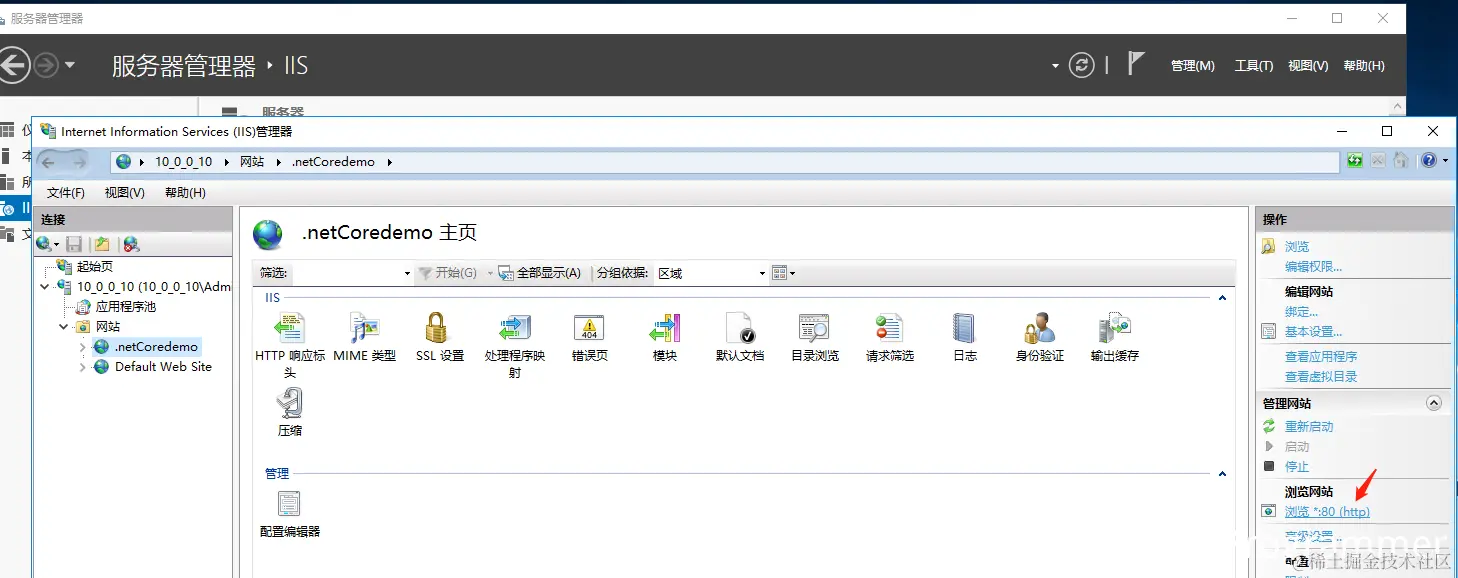Click the IIS Manager refresh icon
This screenshot has width=1458, height=578.
click(x=1353, y=161)
